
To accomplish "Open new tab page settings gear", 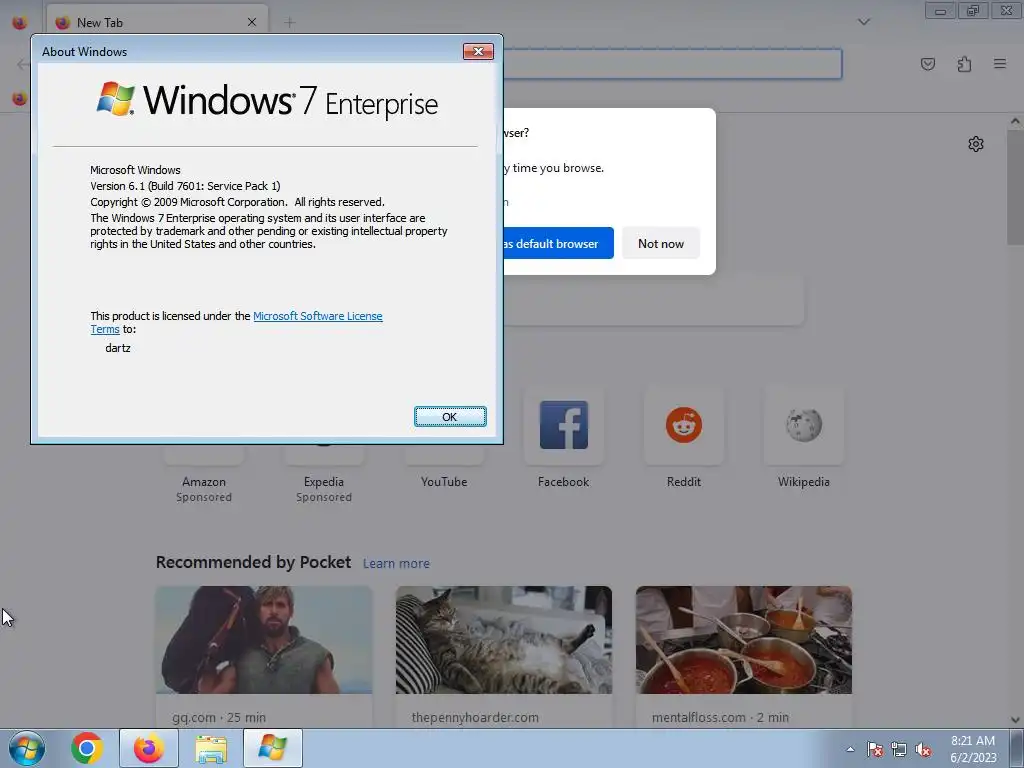I will click(x=976, y=144).
